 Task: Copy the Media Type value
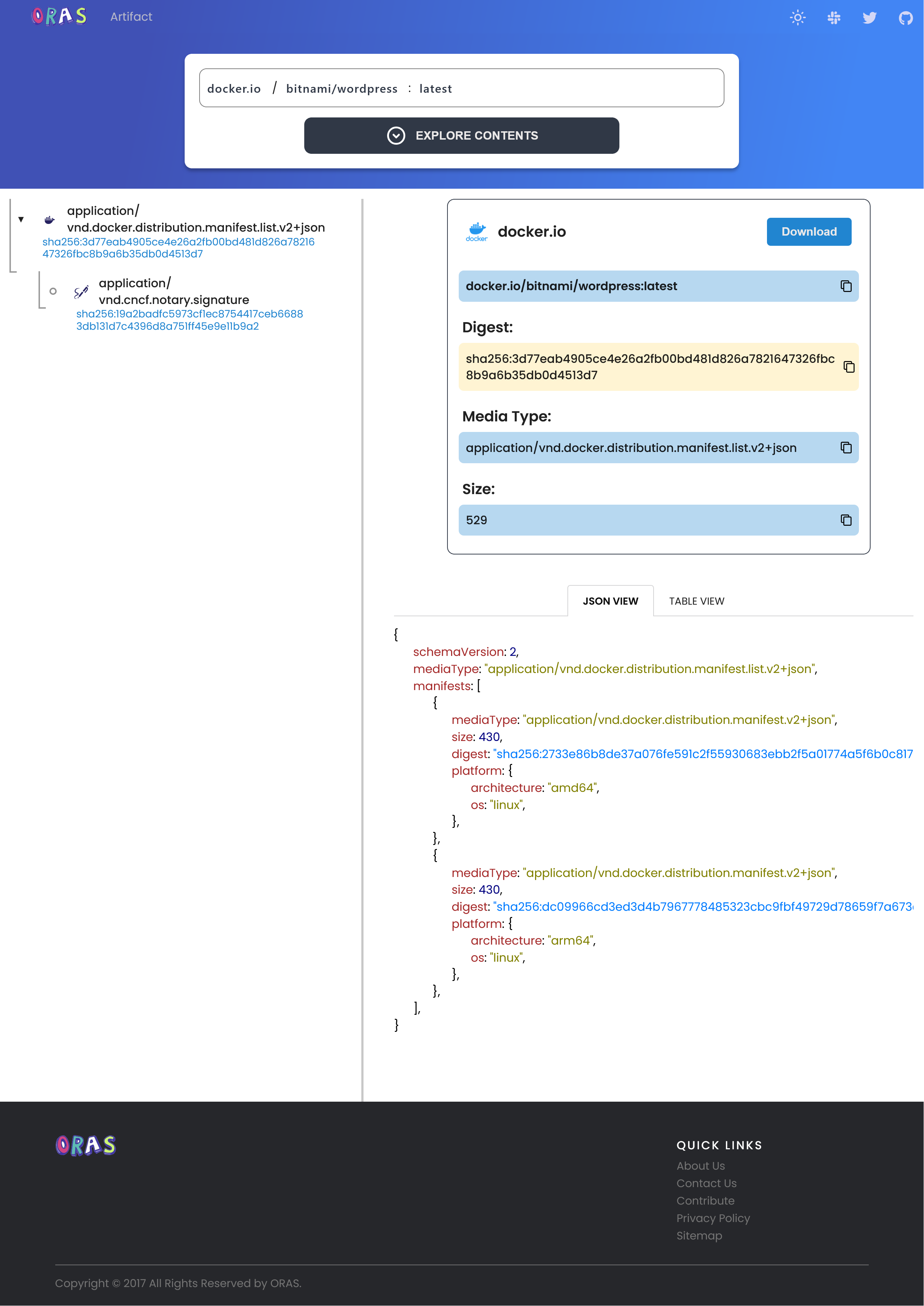tap(845, 448)
